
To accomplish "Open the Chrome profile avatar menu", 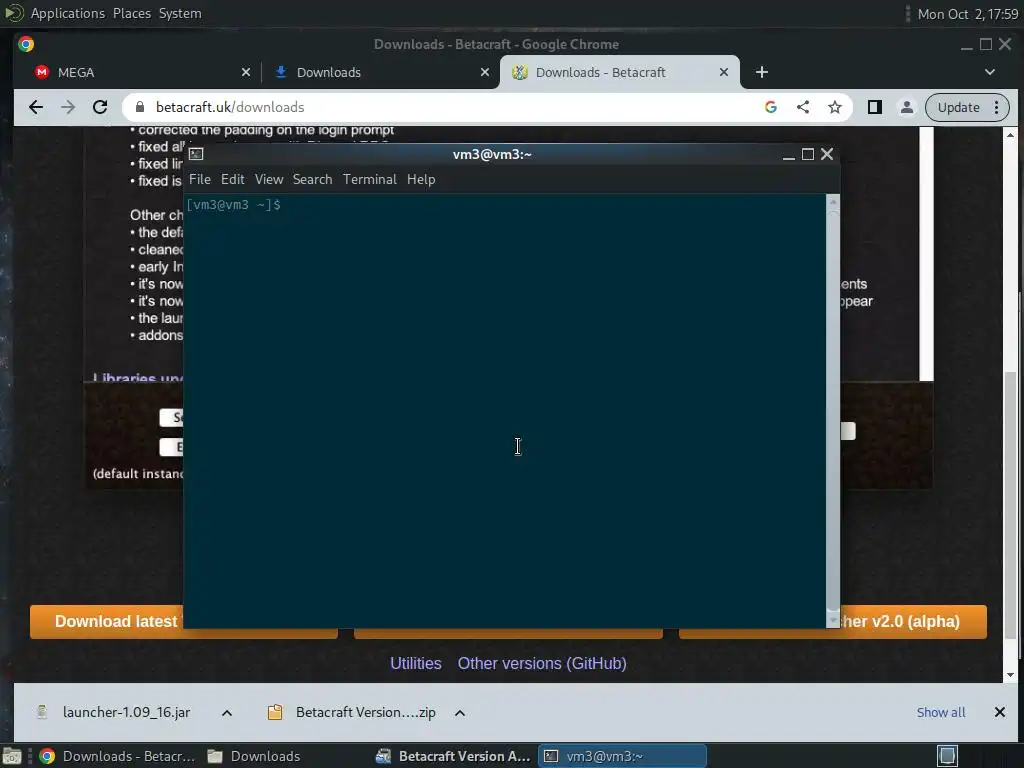I will pos(906,107).
